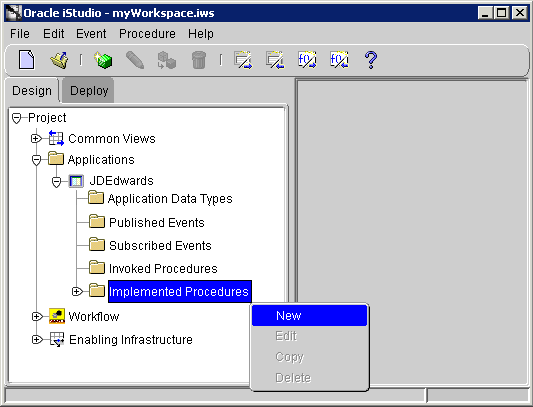This screenshot has height=407, width=533.
Task: Select Implemented Procedures tree item
Action: [x=179, y=291]
